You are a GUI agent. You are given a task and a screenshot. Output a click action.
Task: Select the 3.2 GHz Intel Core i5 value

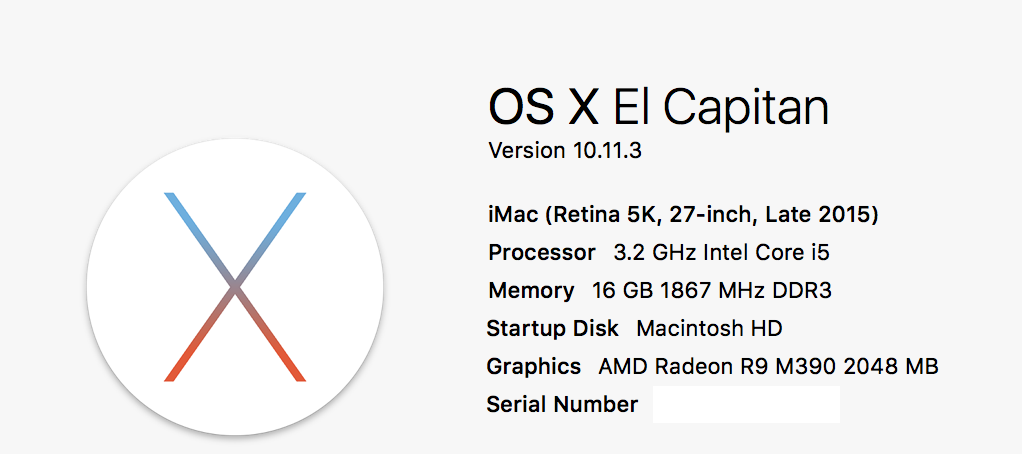tap(722, 252)
